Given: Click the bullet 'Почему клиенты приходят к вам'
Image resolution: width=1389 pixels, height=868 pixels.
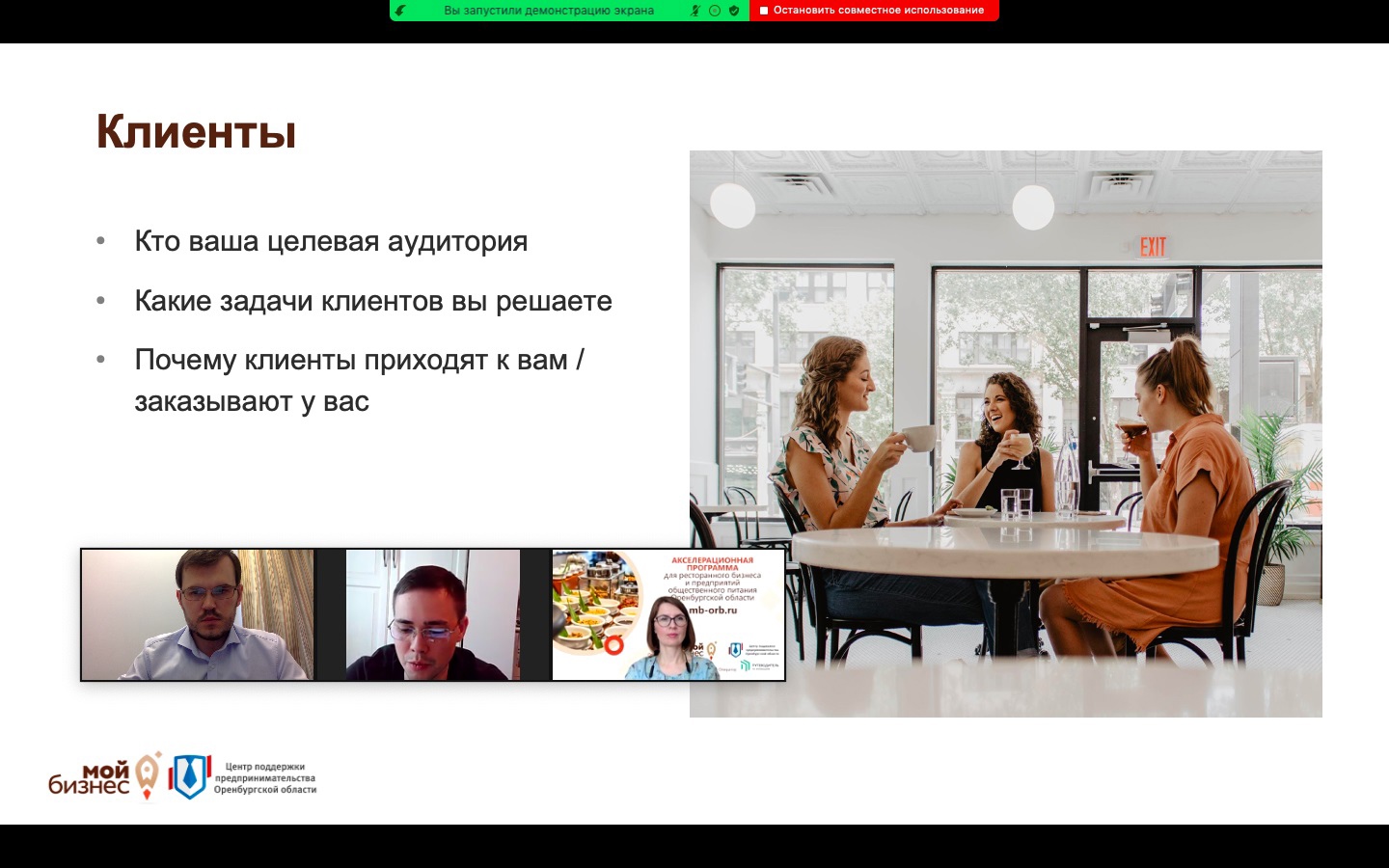Looking at the screenshot, I should pyautogui.click(x=359, y=361).
